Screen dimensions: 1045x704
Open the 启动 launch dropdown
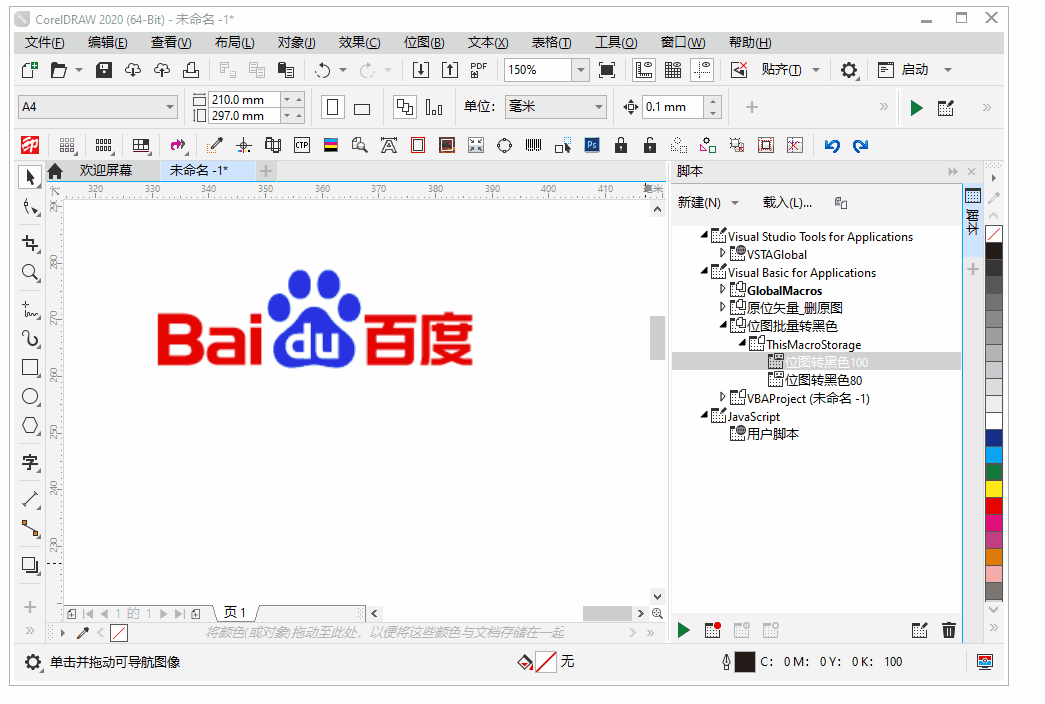click(x=948, y=70)
